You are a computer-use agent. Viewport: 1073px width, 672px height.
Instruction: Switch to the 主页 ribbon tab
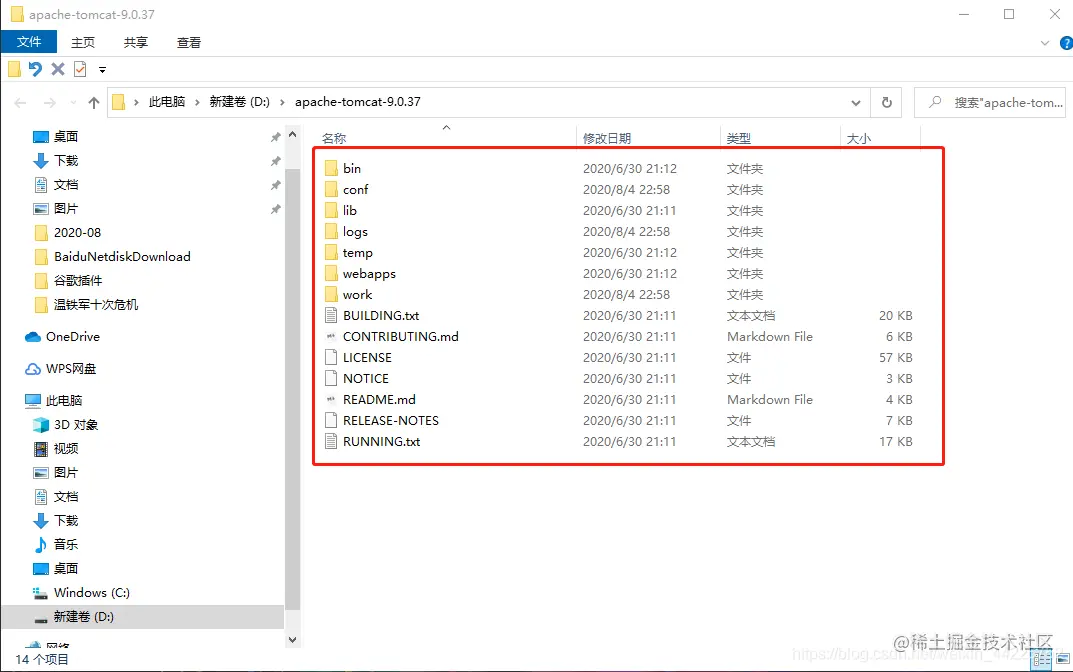click(83, 42)
